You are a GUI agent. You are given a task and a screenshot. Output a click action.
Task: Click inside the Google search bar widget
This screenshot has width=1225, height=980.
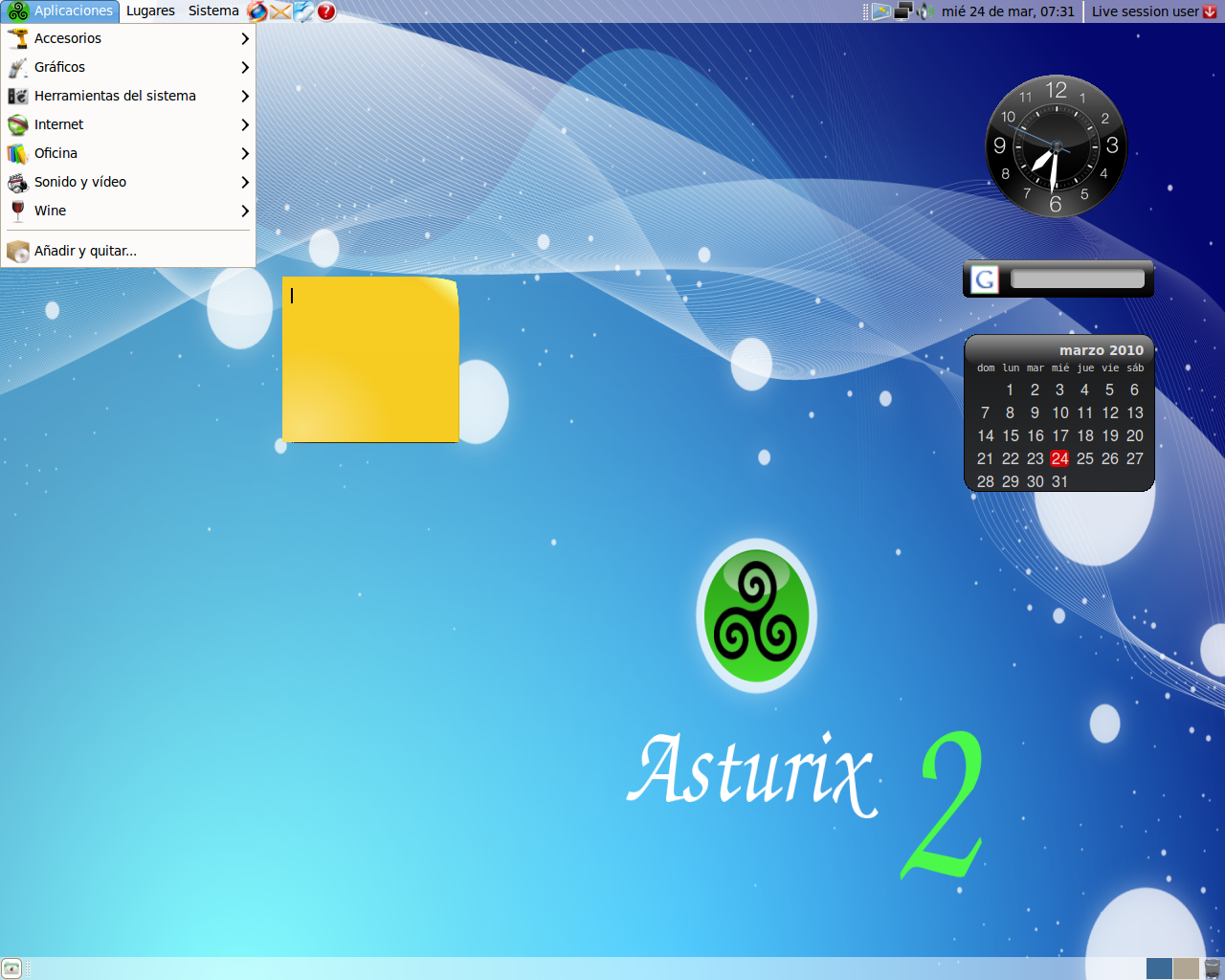[x=1076, y=278]
